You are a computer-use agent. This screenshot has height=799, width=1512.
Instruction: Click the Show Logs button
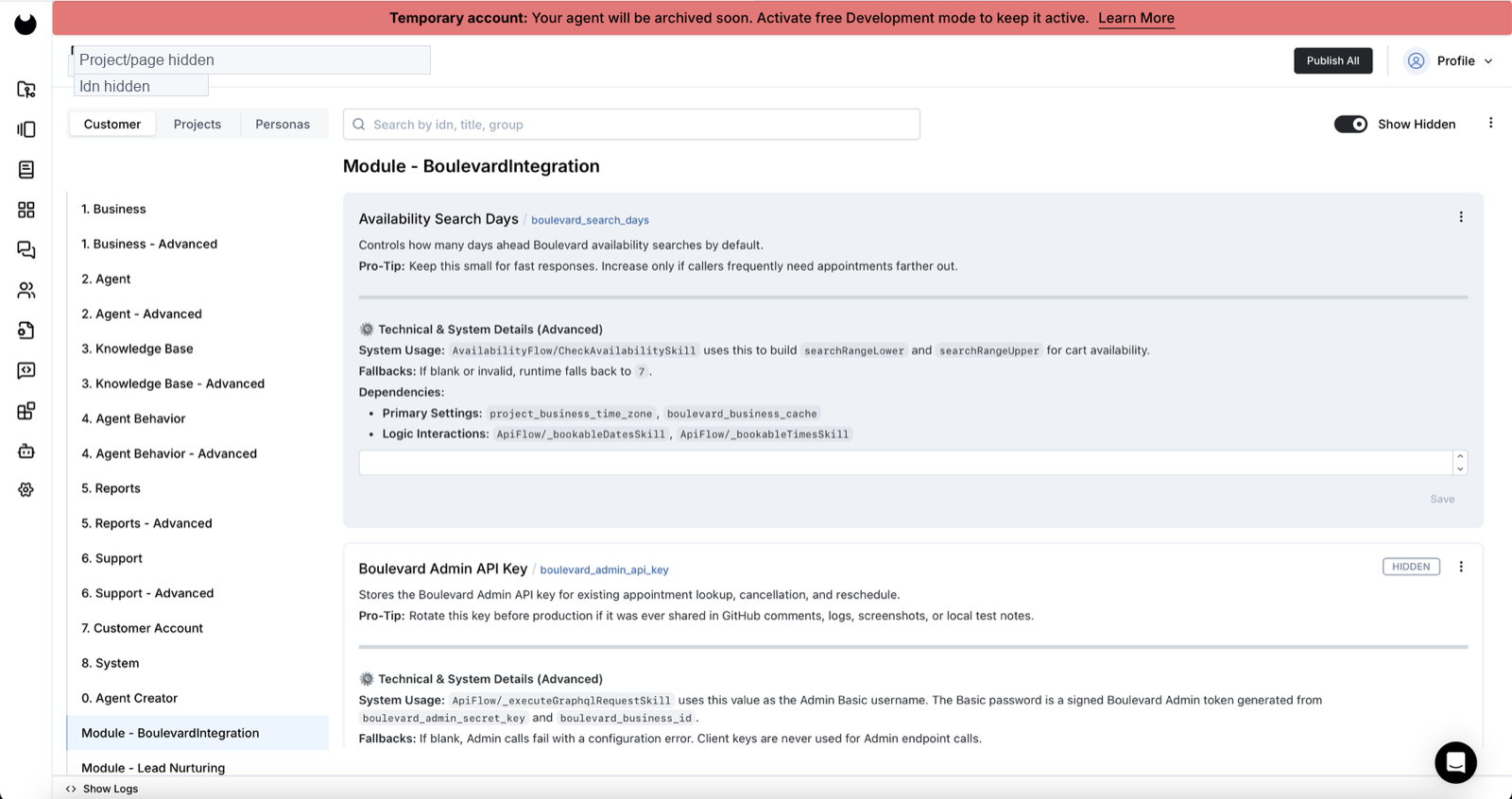tap(102, 789)
